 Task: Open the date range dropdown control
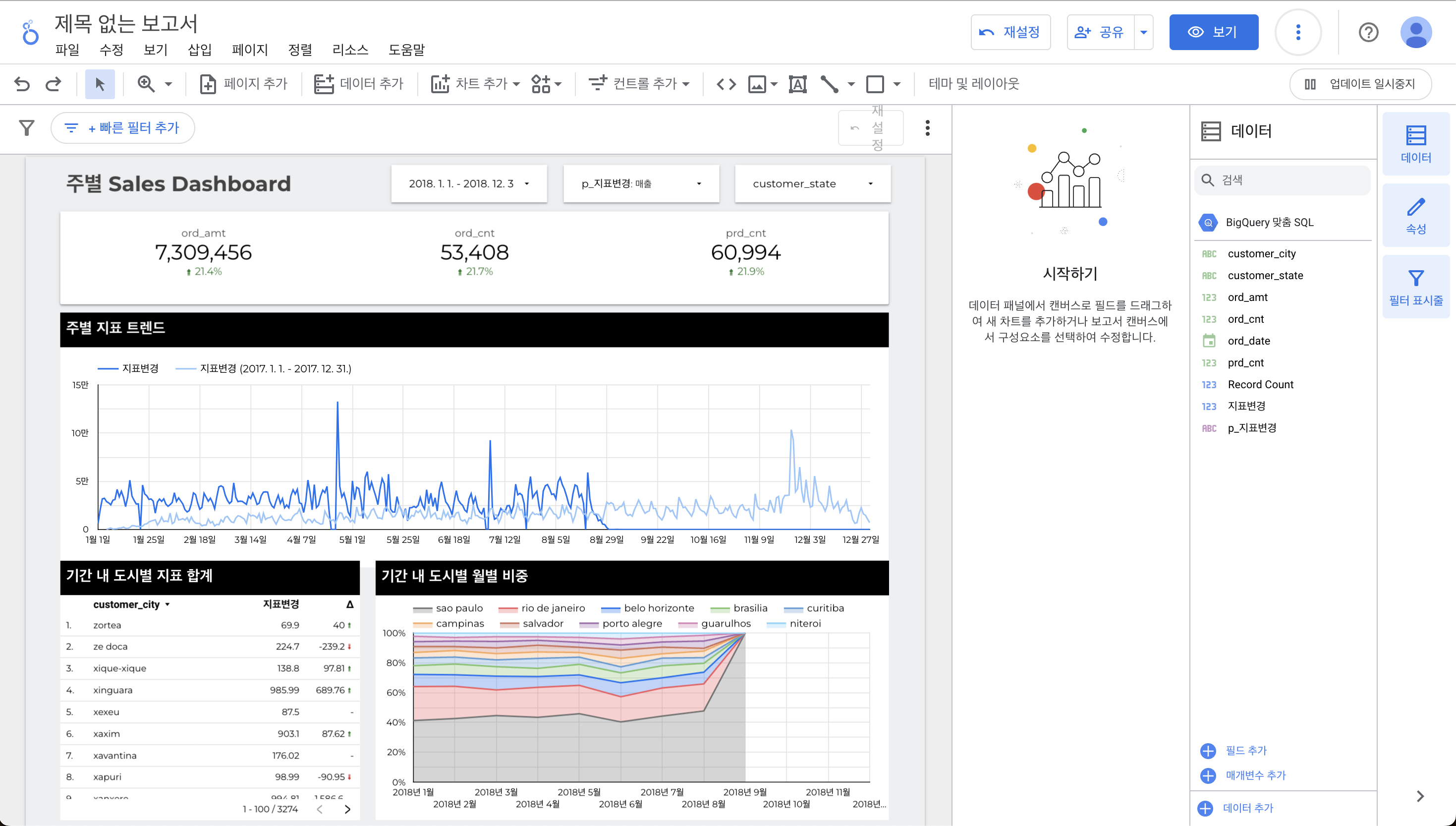(x=469, y=184)
